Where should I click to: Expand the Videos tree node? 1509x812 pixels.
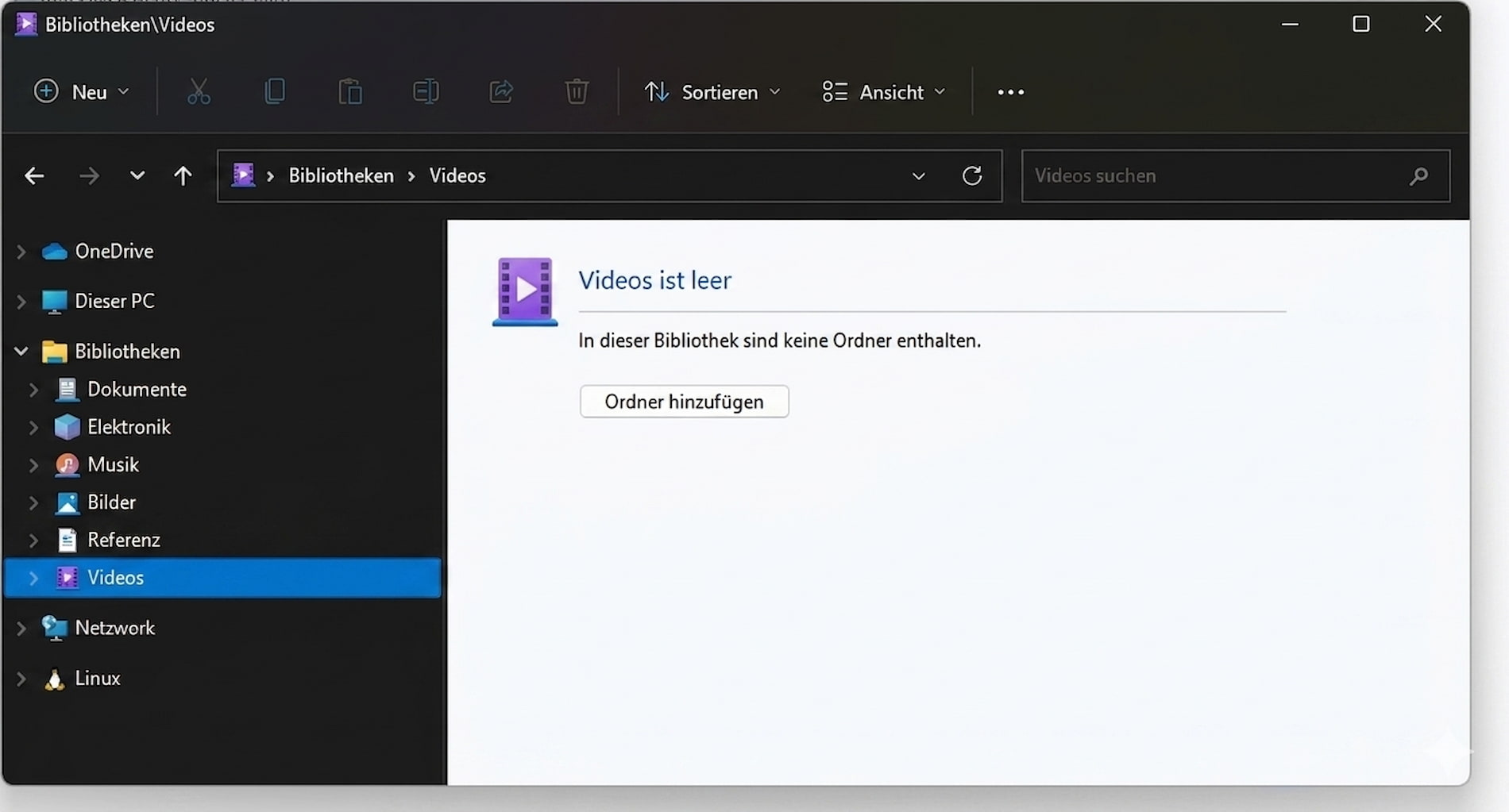(x=33, y=578)
